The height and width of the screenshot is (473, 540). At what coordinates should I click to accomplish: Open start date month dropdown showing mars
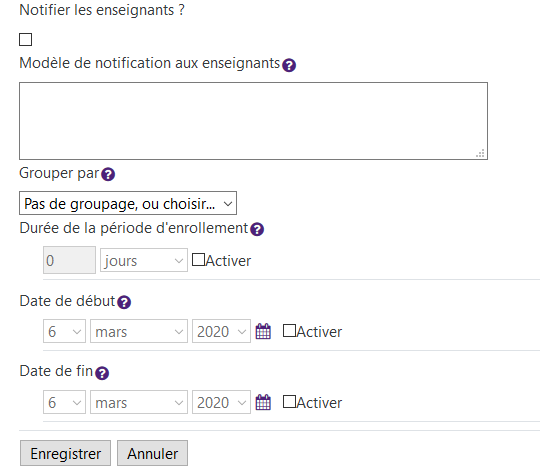coord(139,331)
